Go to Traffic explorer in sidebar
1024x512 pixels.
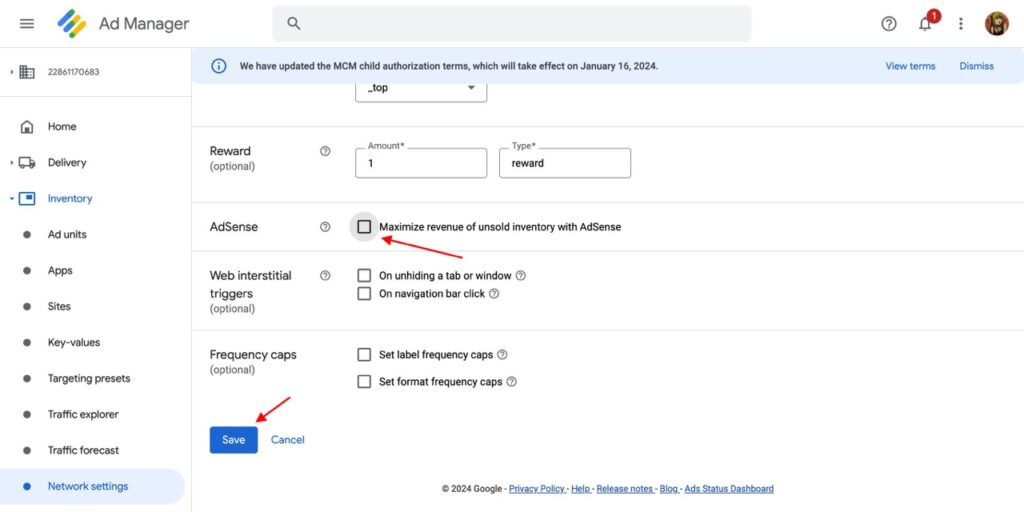(83, 415)
